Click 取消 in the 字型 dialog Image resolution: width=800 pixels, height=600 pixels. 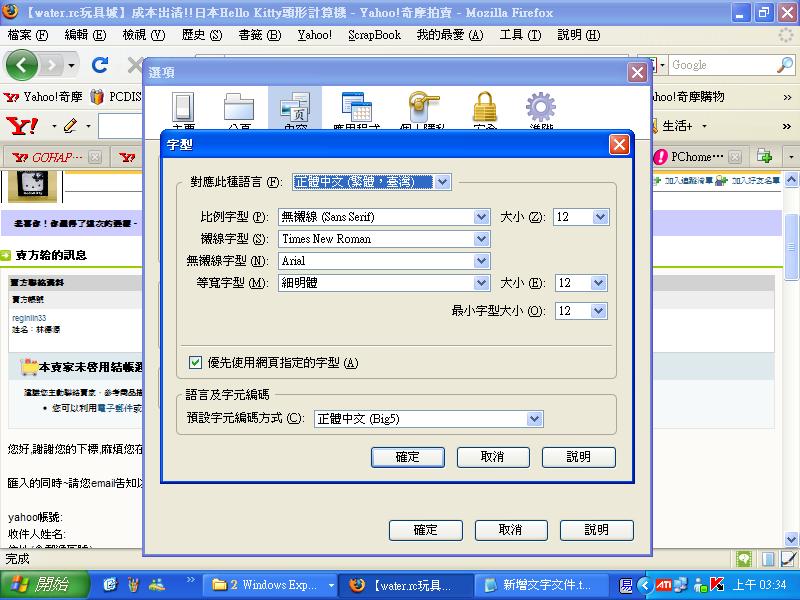(x=492, y=457)
